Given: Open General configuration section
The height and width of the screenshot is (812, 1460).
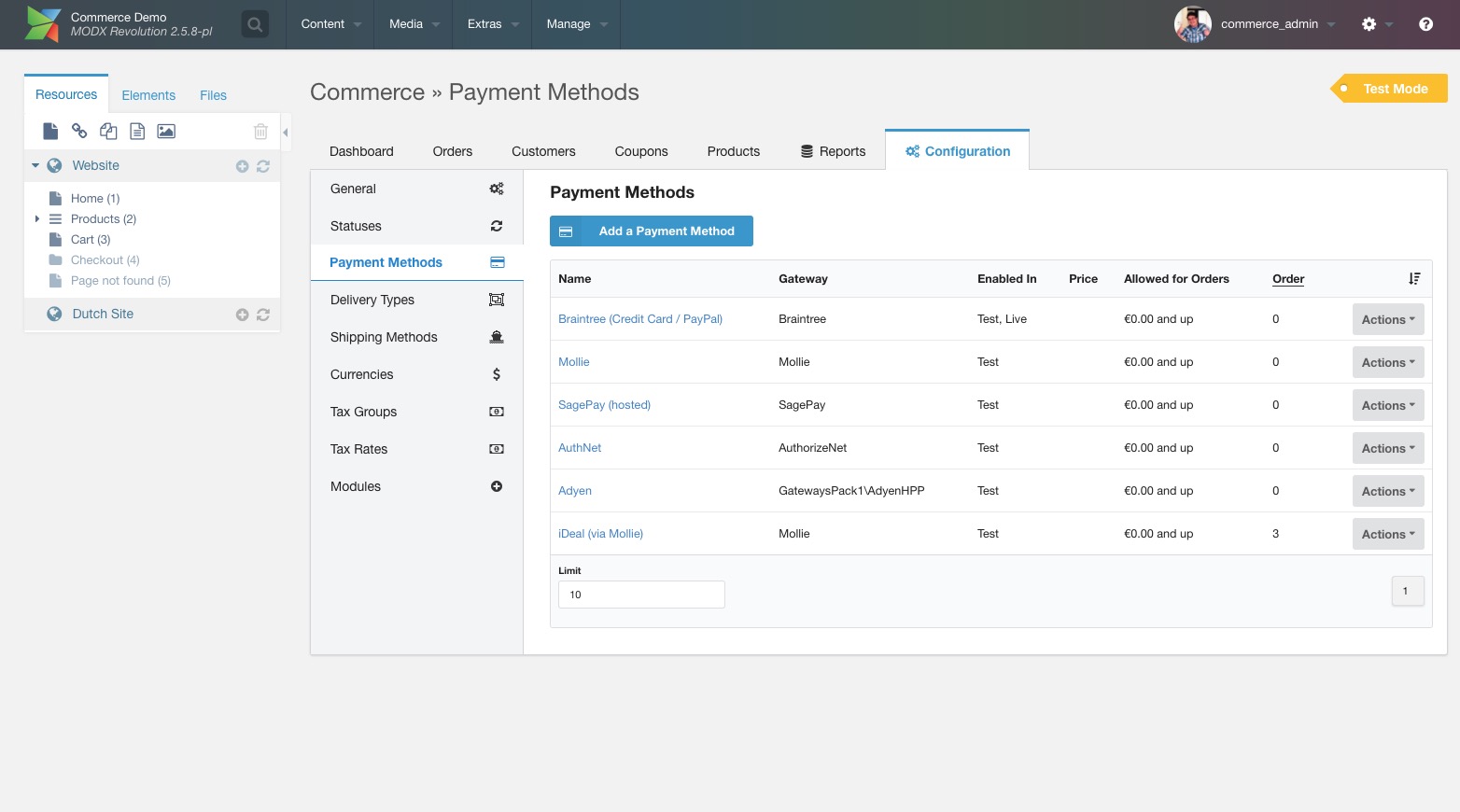Looking at the screenshot, I should tap(417, 189).
